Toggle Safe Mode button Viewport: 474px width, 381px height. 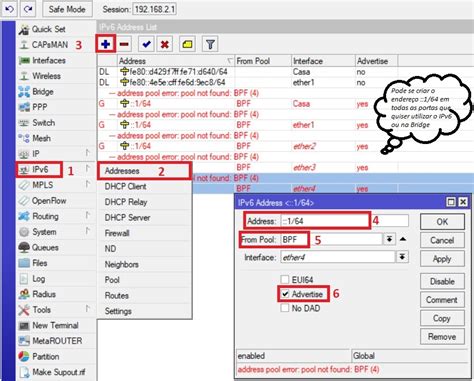(x=67, y=9)
